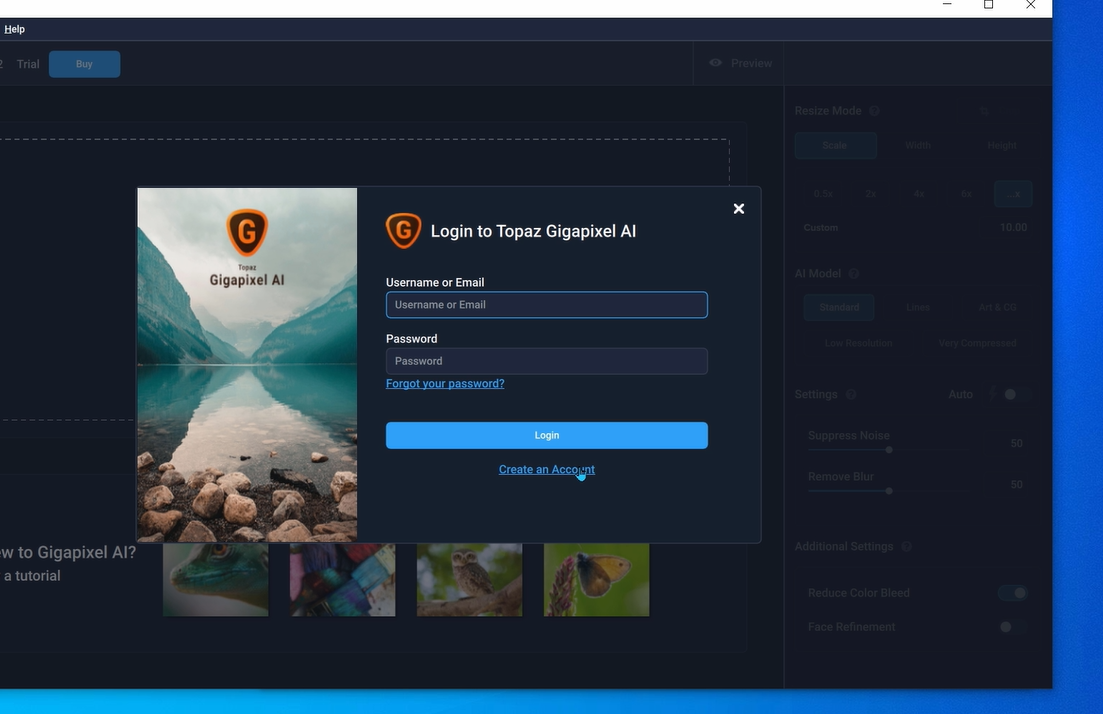Screen dimensions: 1103x714
Task: Select the Art & CG AI model
Action: click(997, 307)
